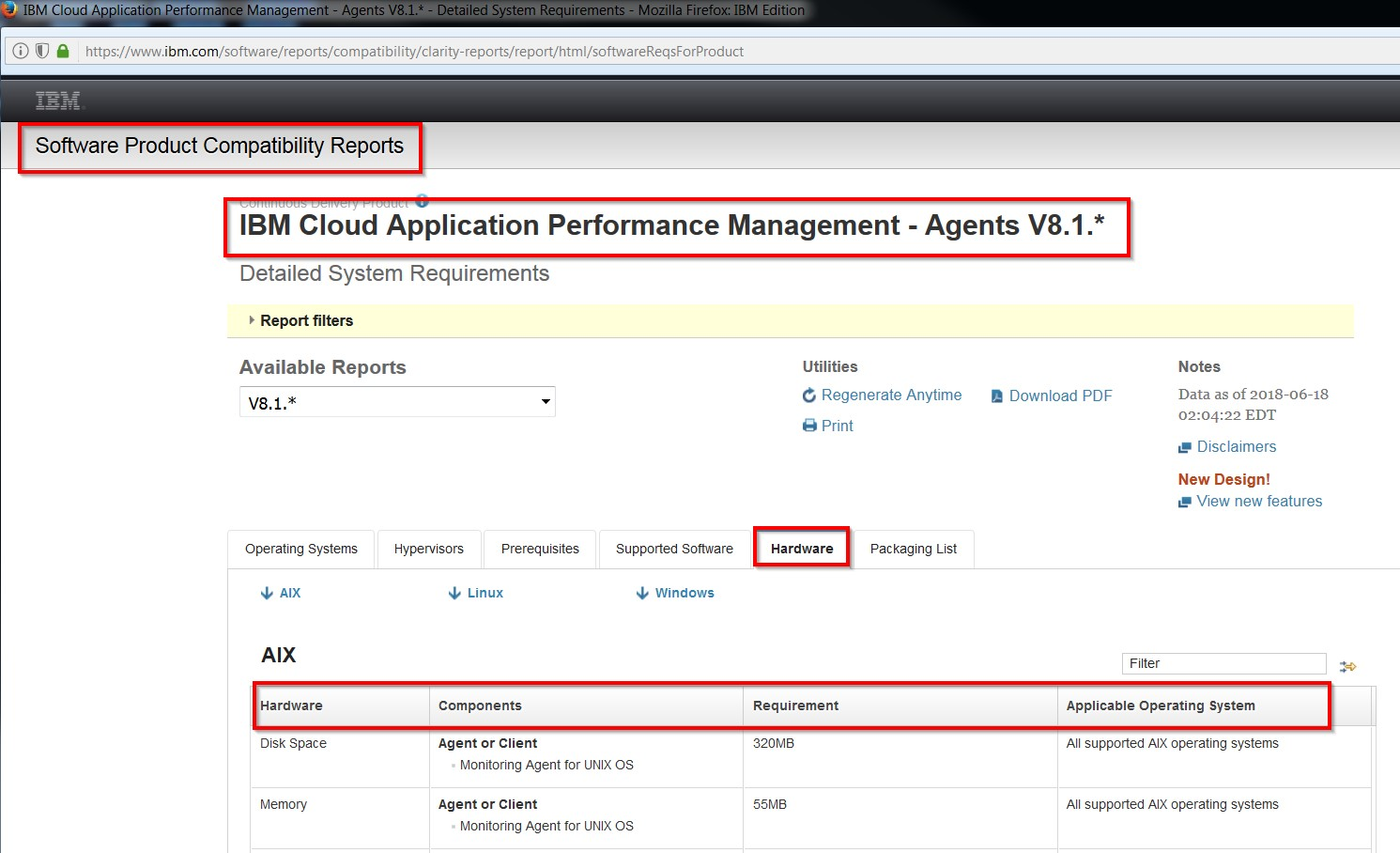Click the IBM logo in header

coord(58,101)
